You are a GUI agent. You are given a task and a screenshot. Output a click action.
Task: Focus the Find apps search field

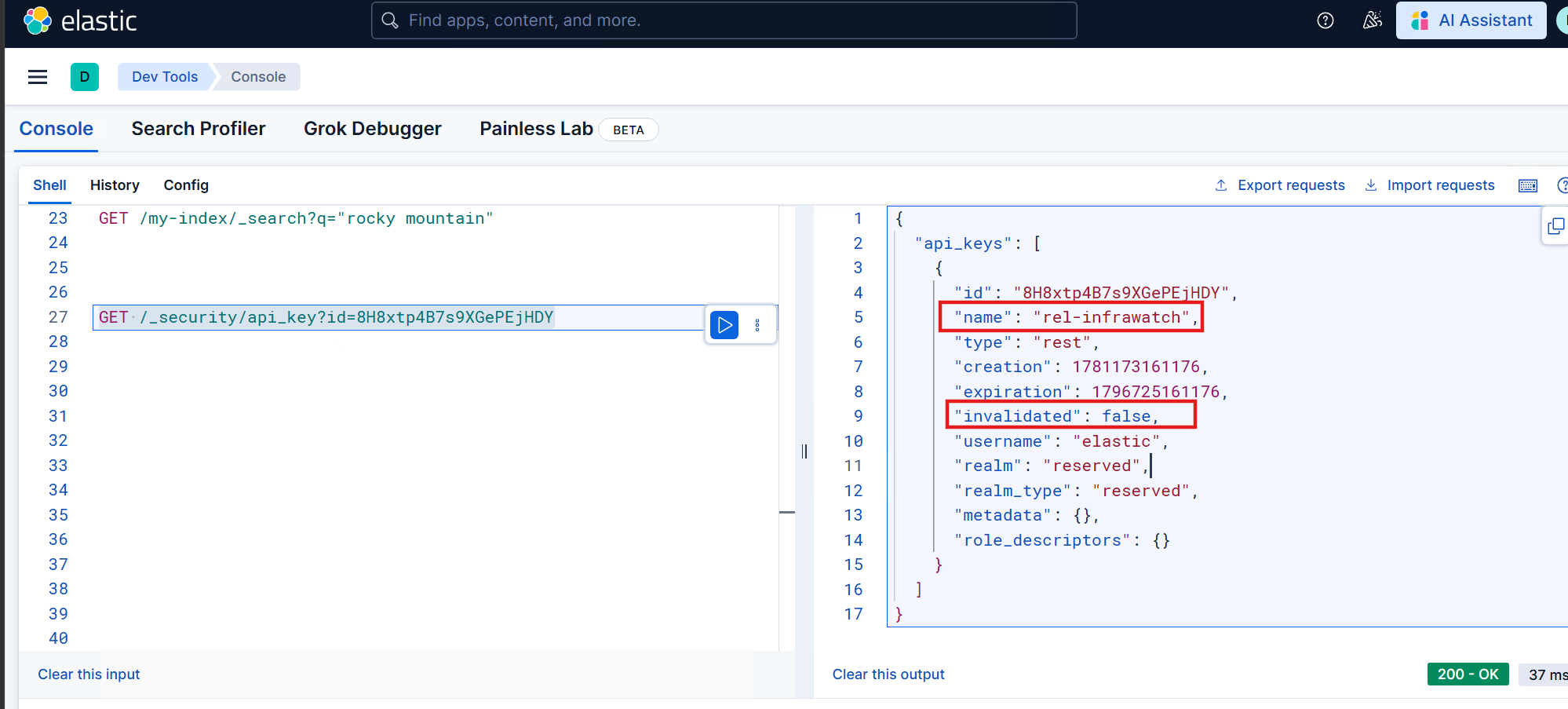(724, 20)
